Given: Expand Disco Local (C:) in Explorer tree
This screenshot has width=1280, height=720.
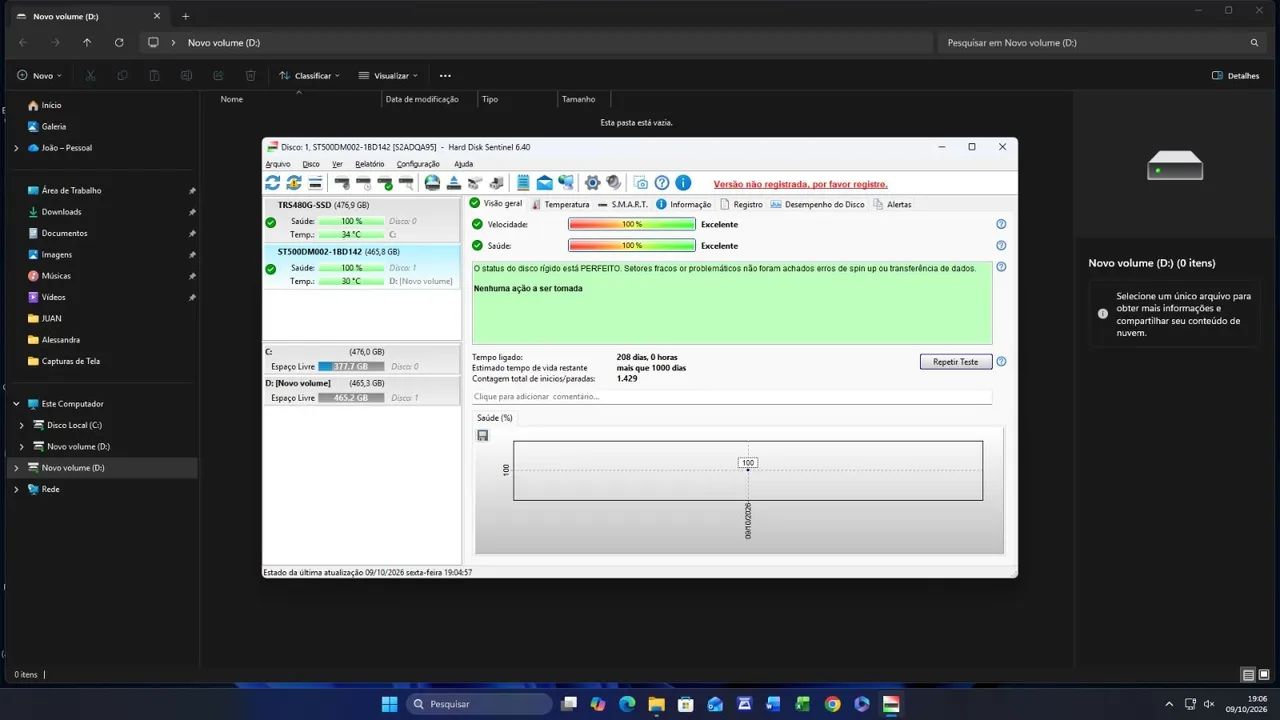Looking at the screenshot, I should tap(21, 425).
